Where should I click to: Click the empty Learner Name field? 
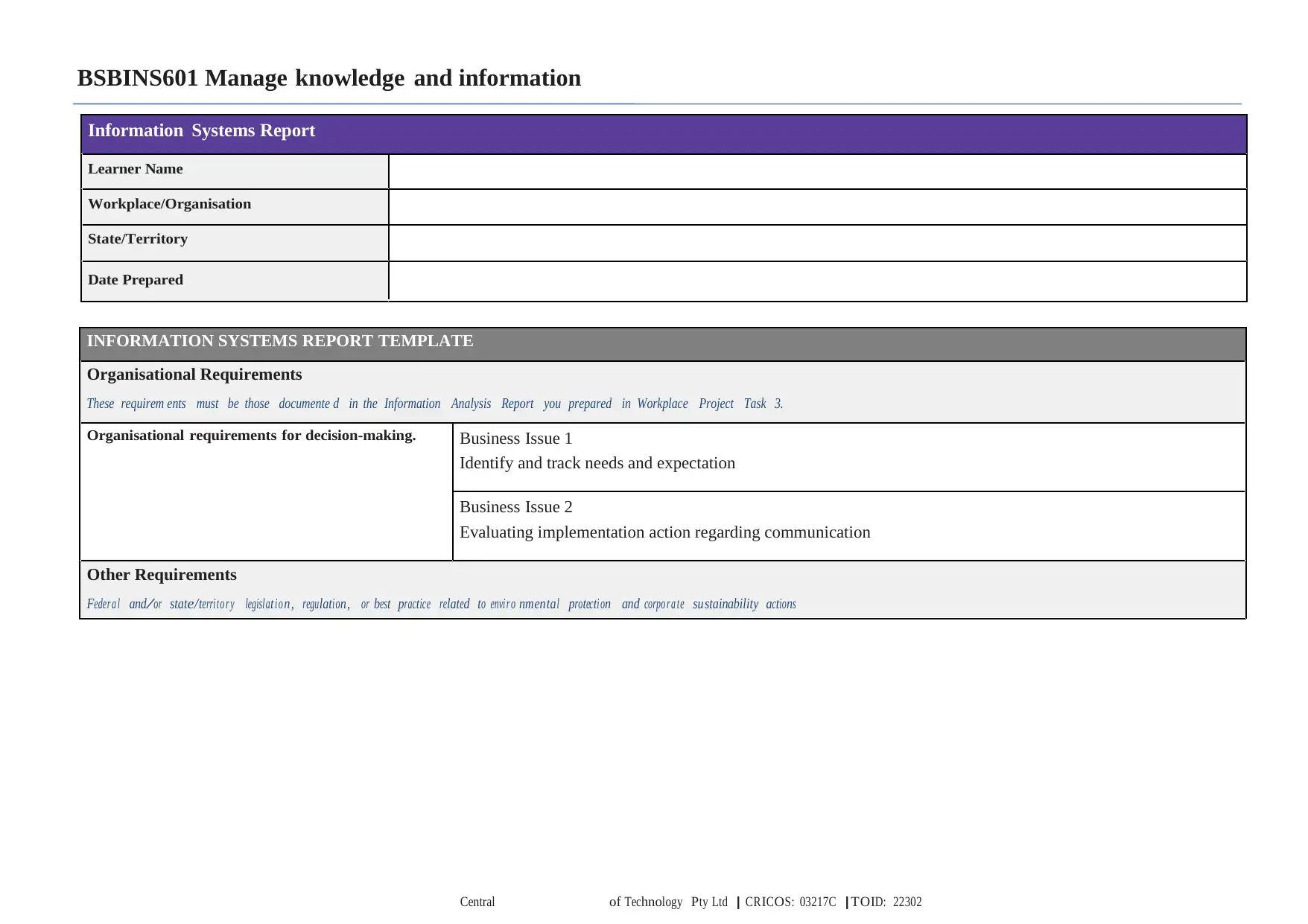[817, 172]
